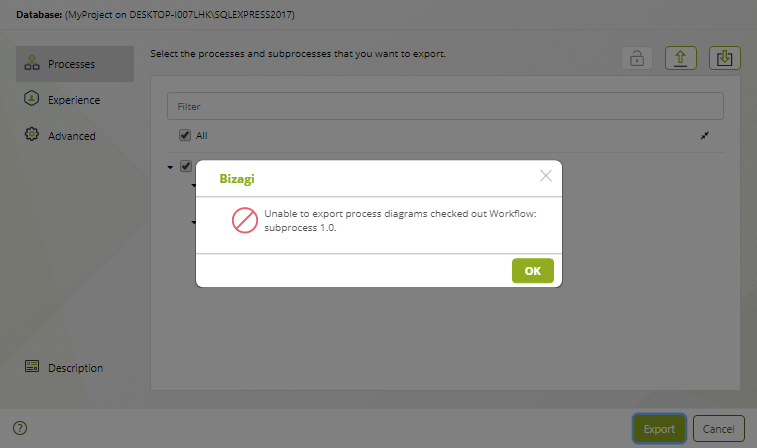Click the padlock unlock icon
This screenshot has width=757, height=448.
pos(637,58)
